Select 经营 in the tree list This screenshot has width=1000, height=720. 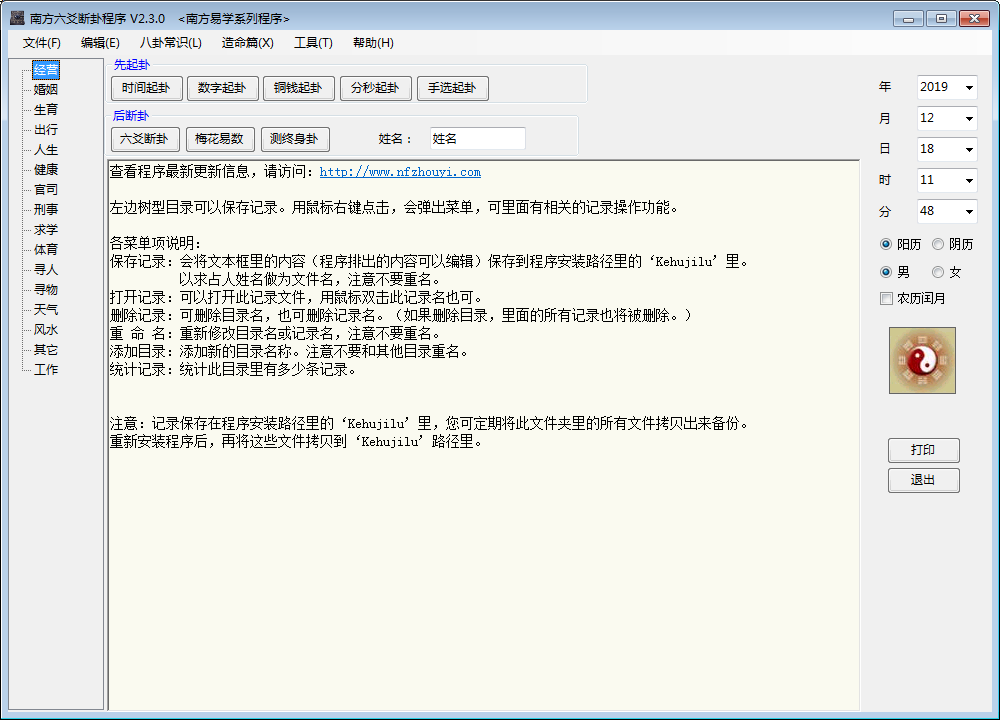coord(46,70)
